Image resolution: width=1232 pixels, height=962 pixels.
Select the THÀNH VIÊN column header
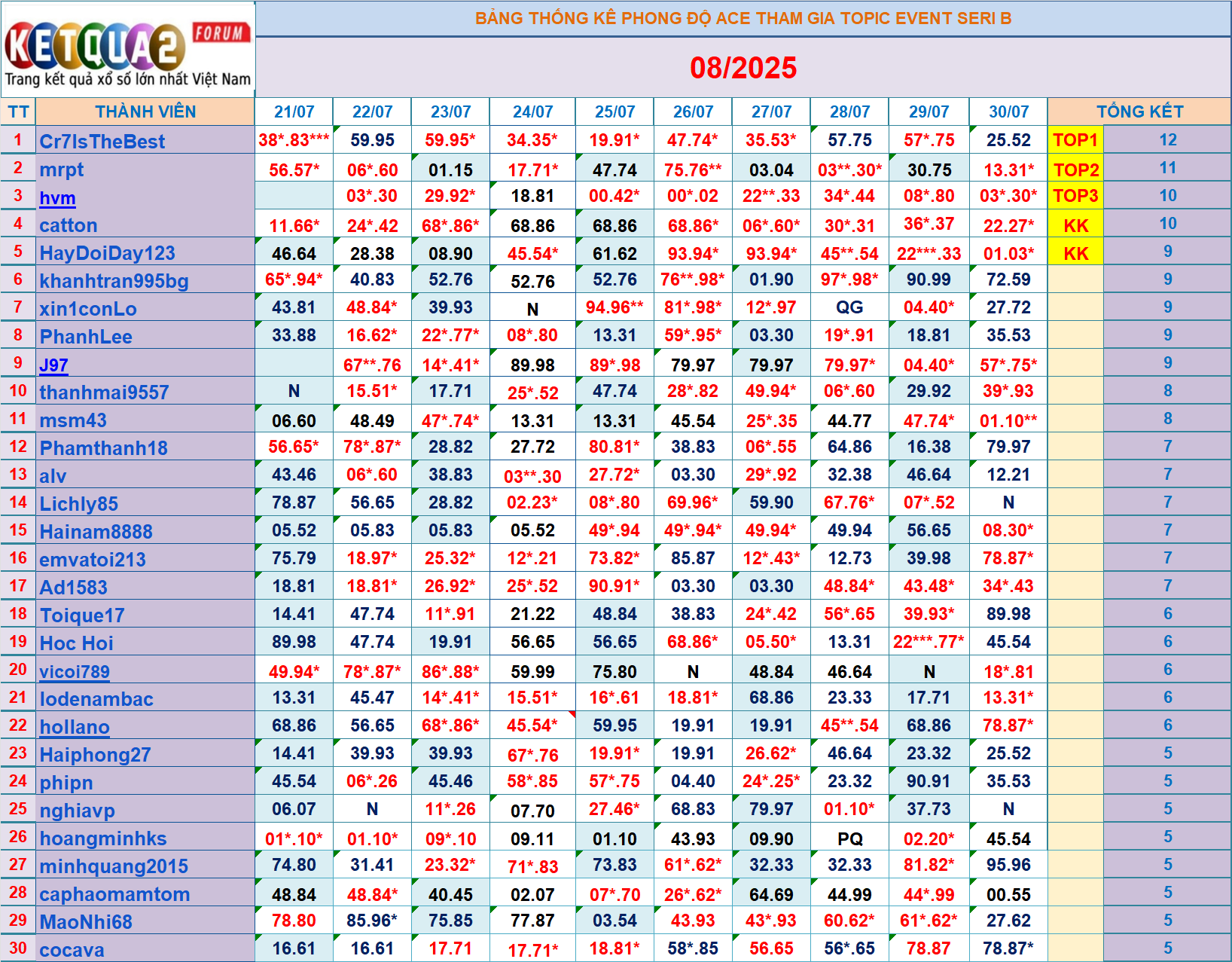(x=145, y=112)
